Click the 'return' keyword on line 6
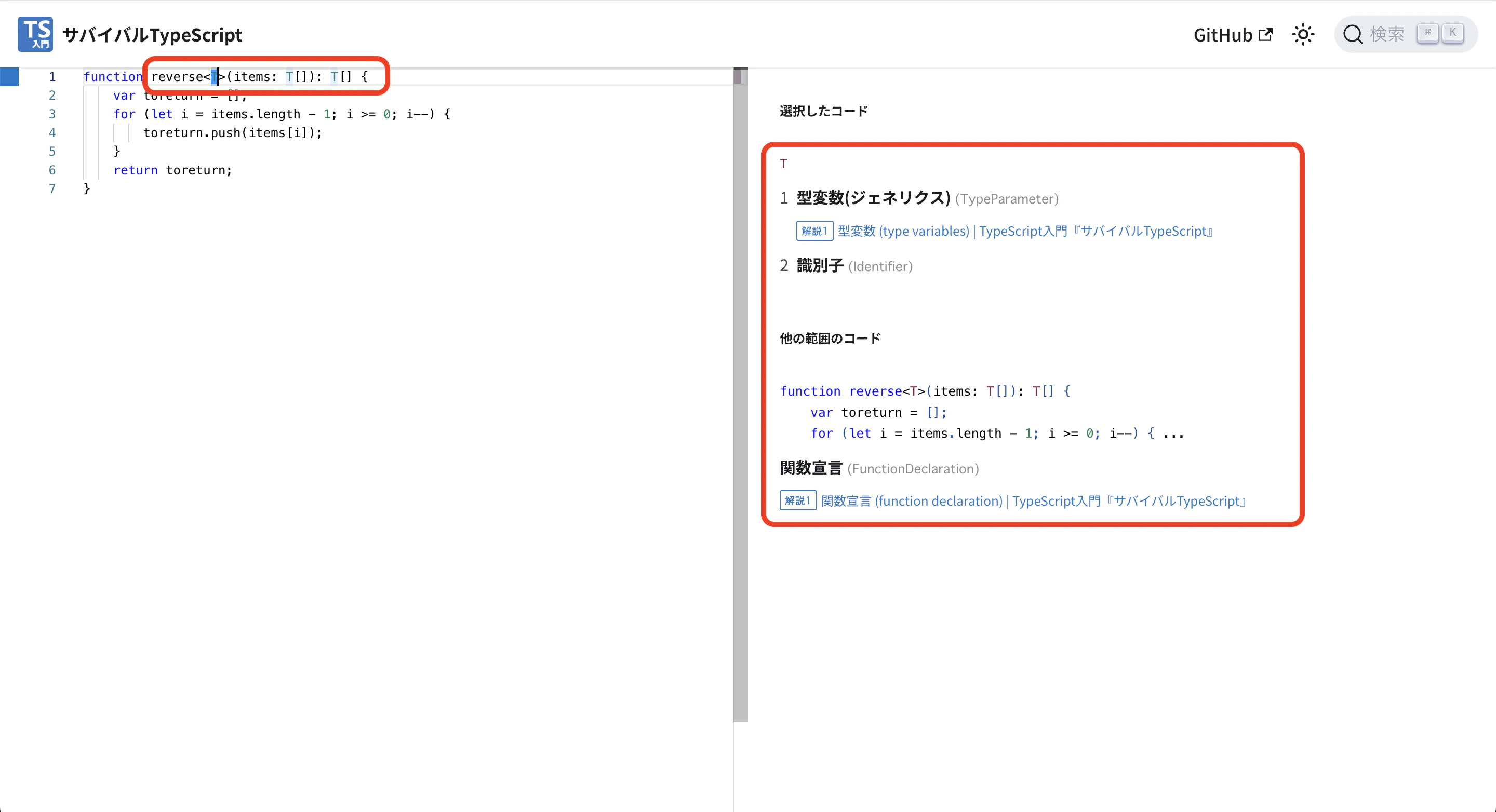1496x812 pixels. tap(135, 170)
